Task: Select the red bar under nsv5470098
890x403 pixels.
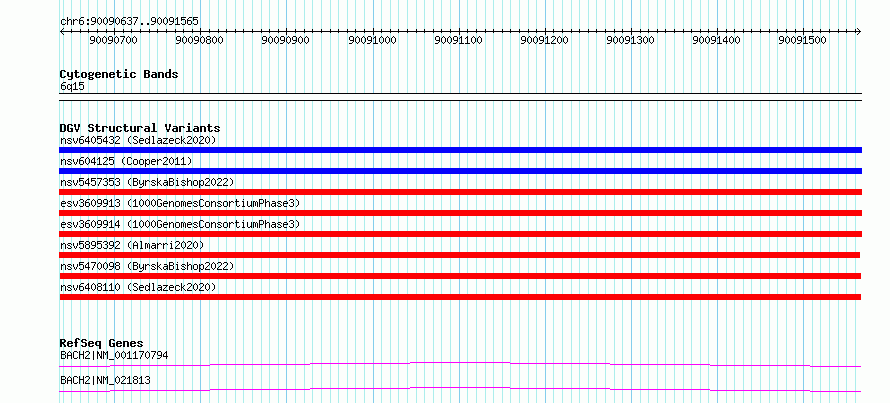Action: [460, 276]
